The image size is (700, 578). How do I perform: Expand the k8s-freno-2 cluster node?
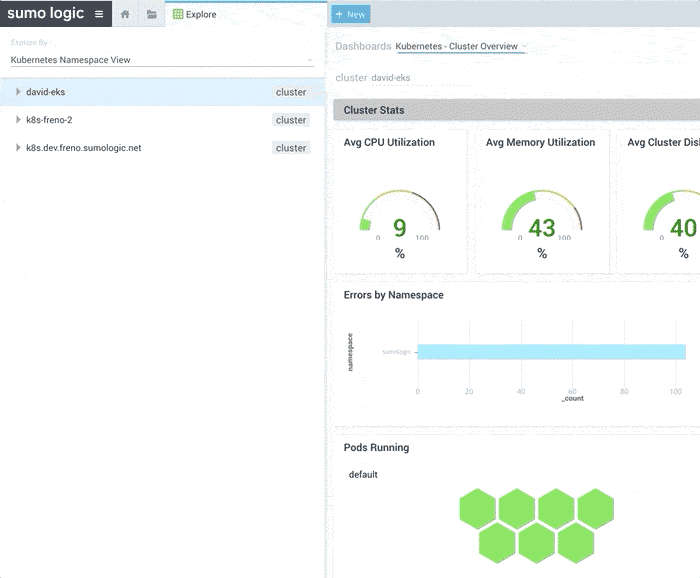click(x=18, y=120)
